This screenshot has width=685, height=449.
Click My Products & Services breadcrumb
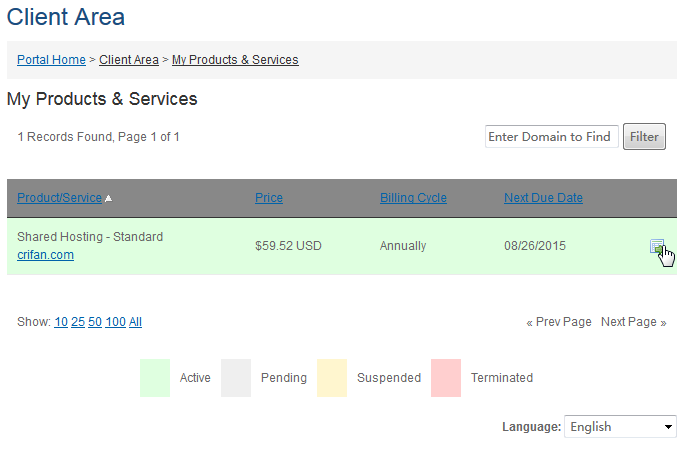(235, 60)
